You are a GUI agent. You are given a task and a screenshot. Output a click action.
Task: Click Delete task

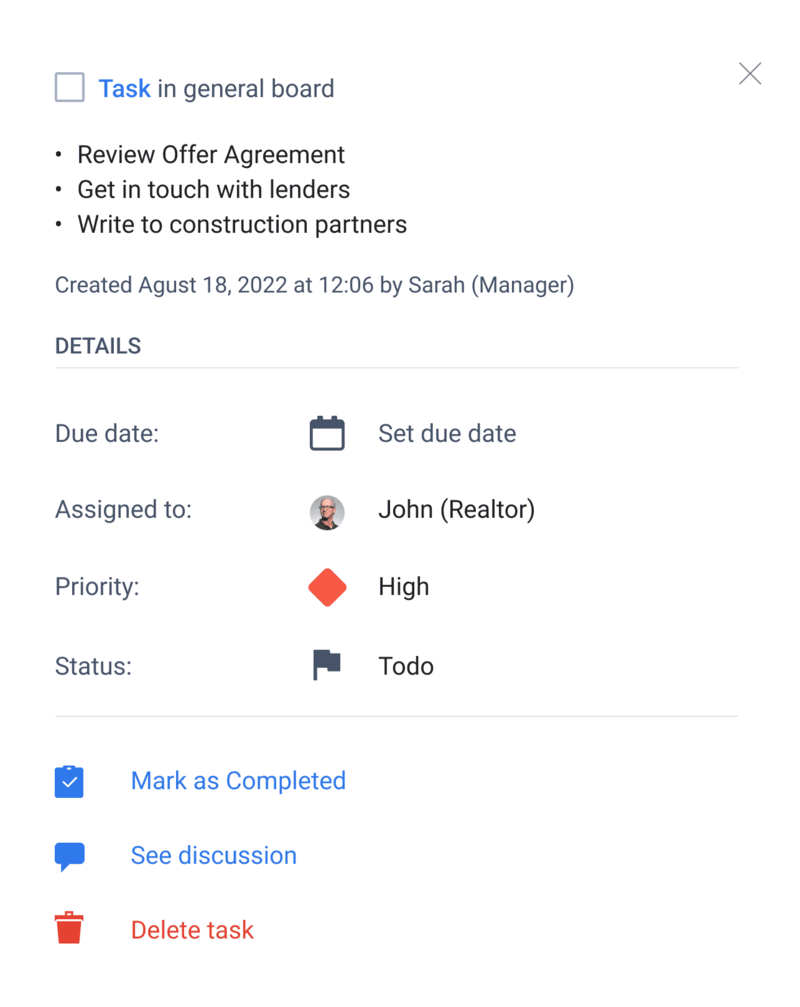(x=191, y=929)
